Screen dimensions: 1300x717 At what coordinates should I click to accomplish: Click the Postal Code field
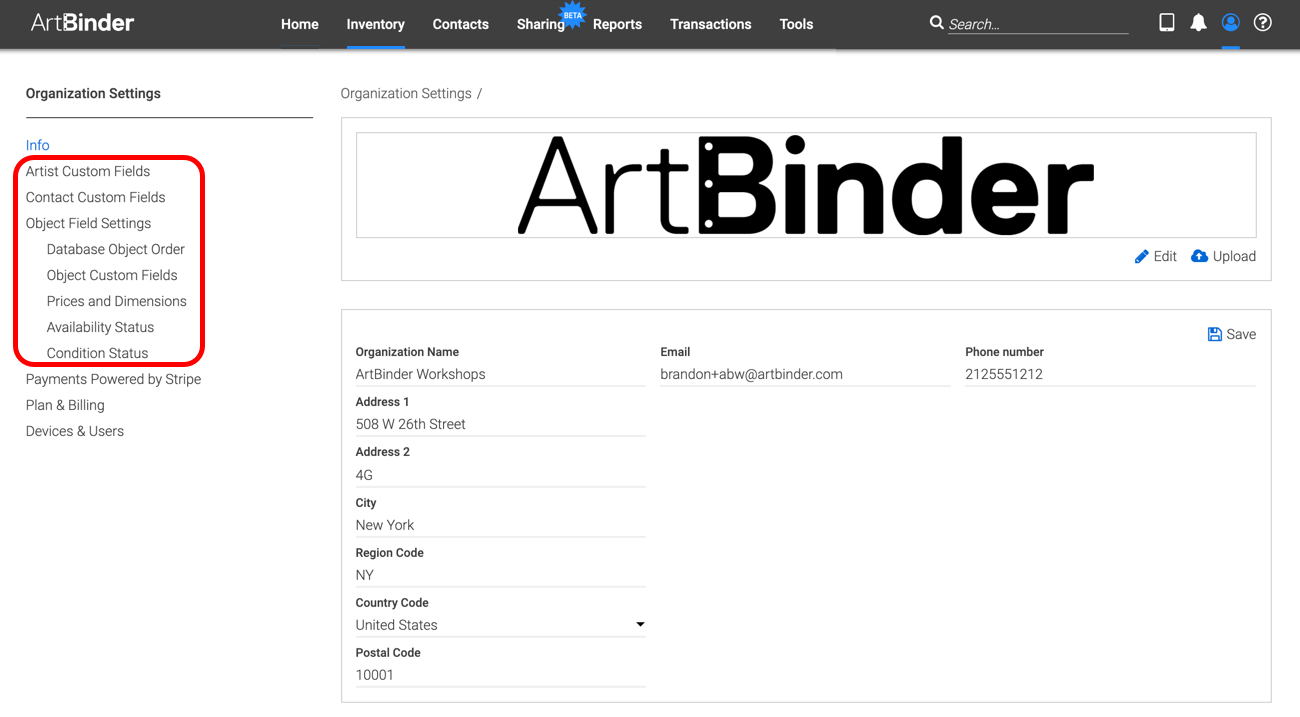501,675
